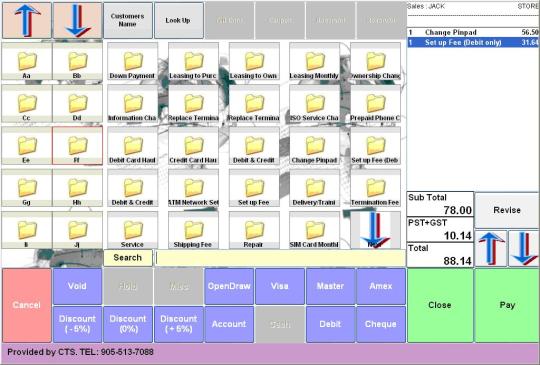Select the ISO Service Cha folder

click(314, 104)
